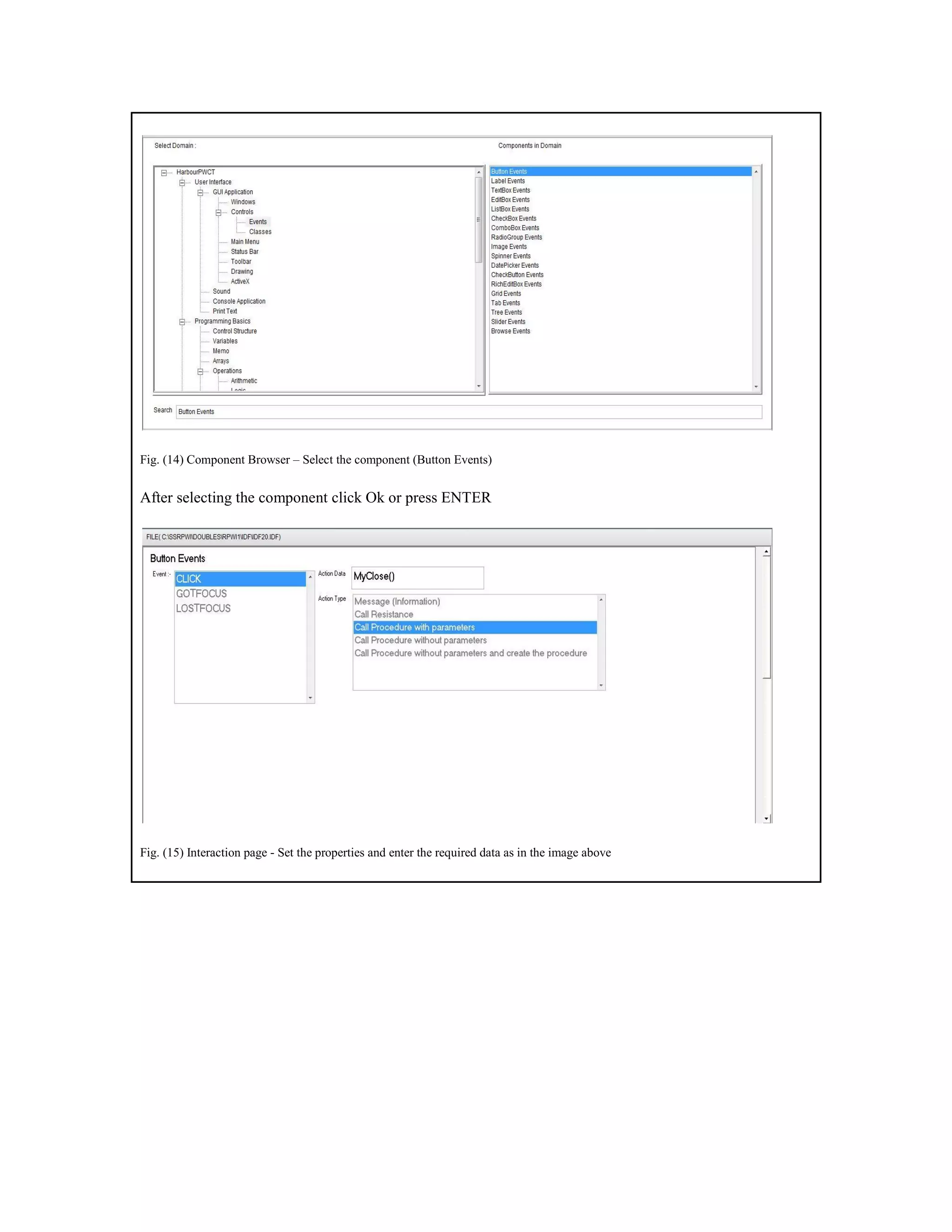952x1232 pixels.
Task: Collapse the Operations tree node
Action: pos(200,372)
